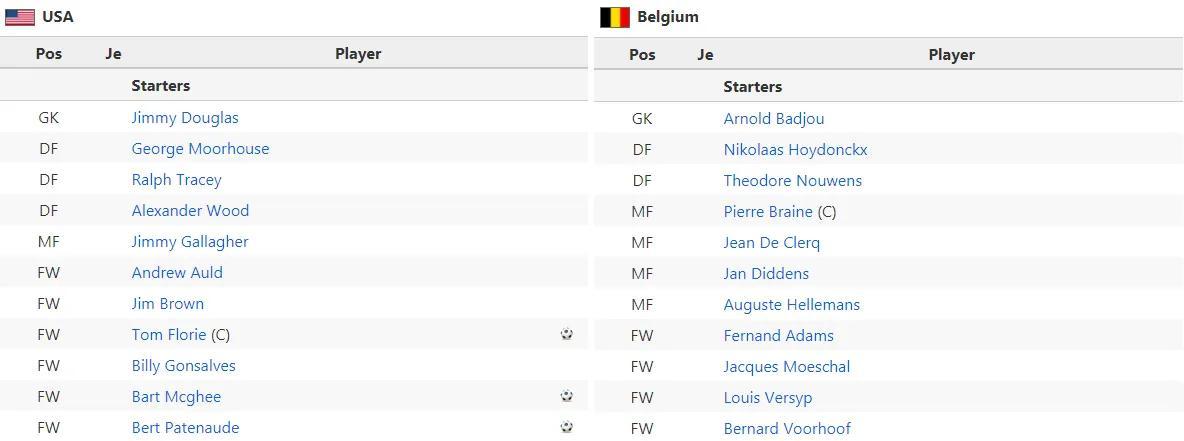Screen dimensions: 1184x441
Task: Click the USA table Player column header
Action: 358,54
